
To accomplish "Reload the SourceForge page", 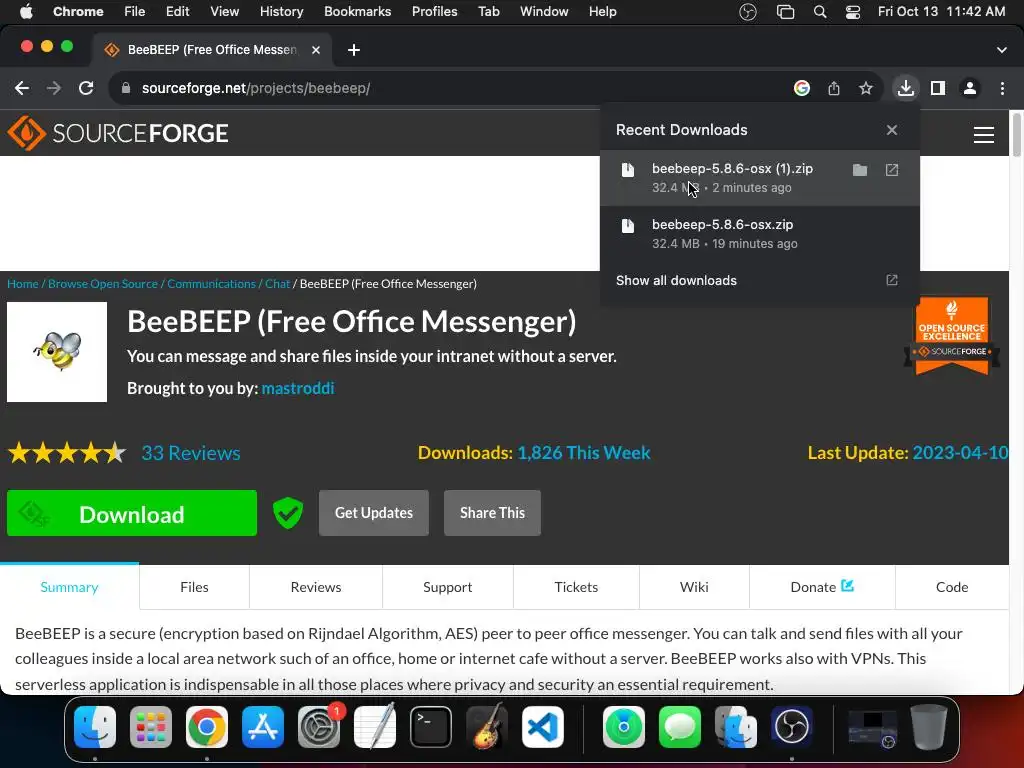I will pos(86,88).
